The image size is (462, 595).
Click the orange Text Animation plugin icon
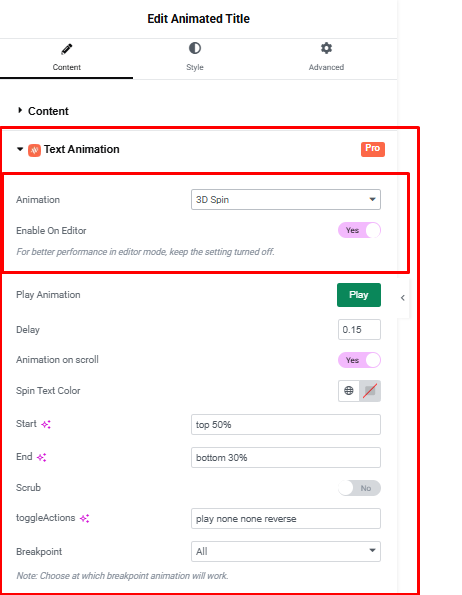pos(34,150)
